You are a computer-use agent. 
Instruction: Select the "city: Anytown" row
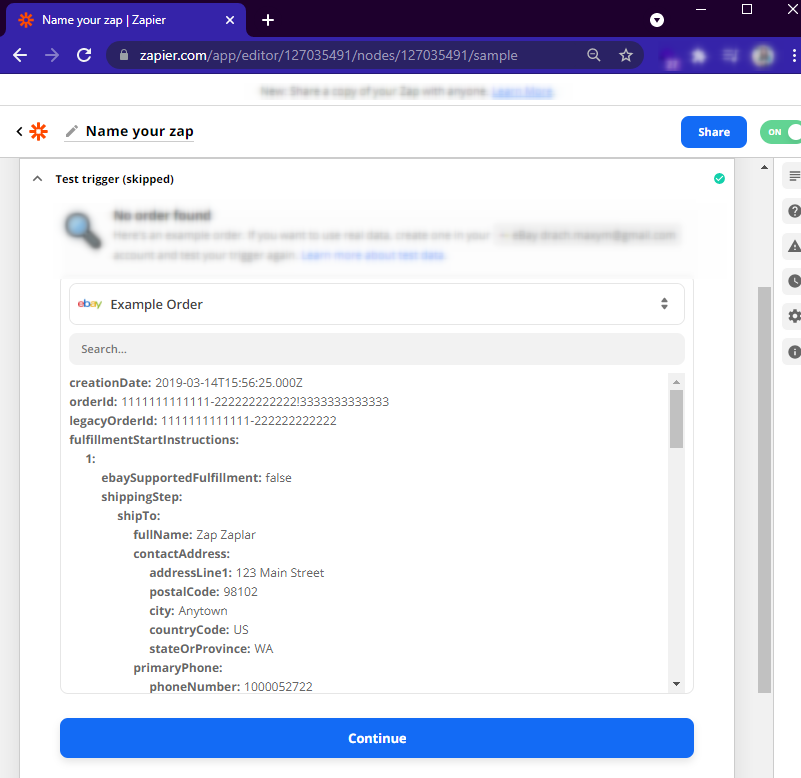pyautogui.click(x=188, y=610)
